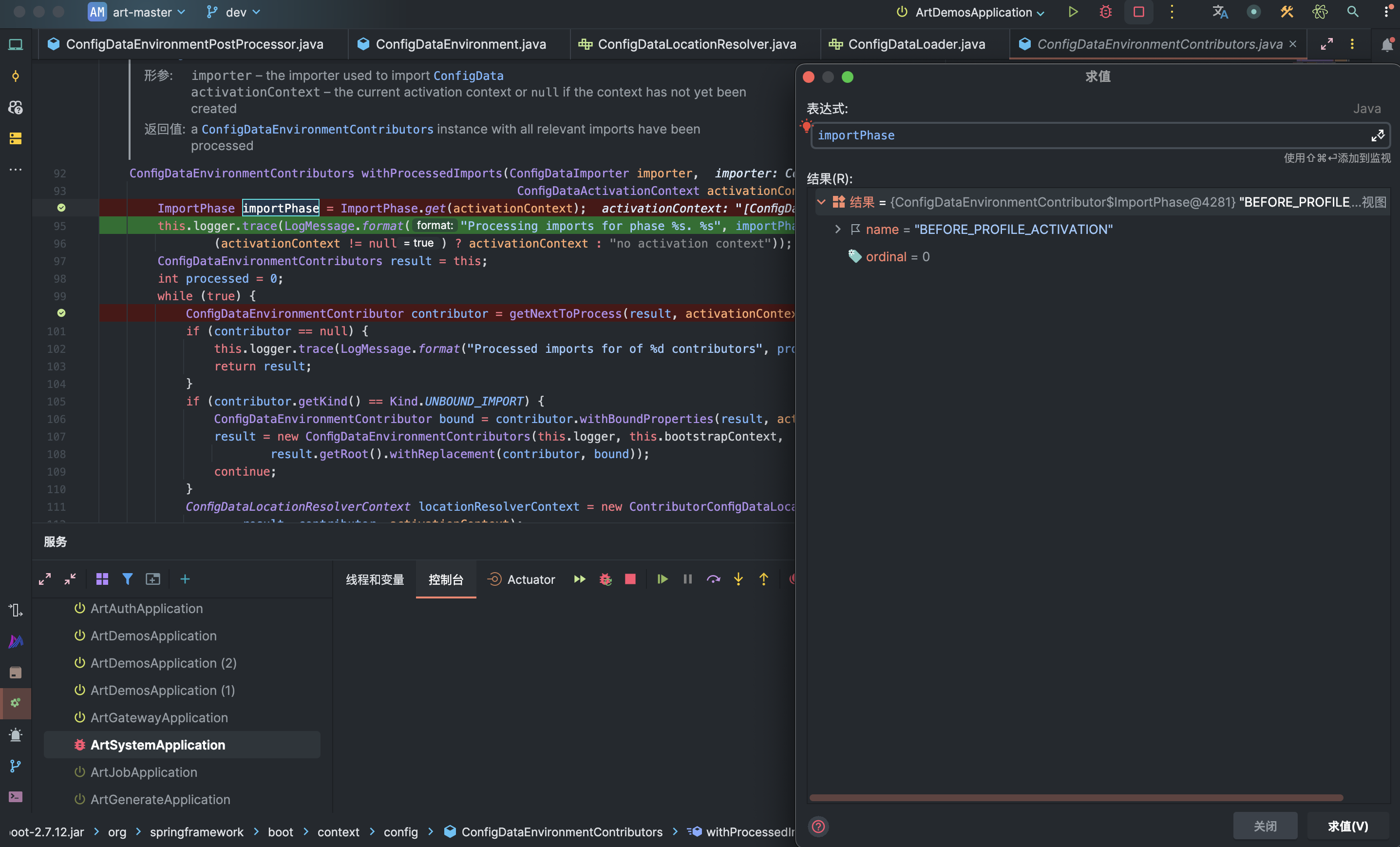Click the Step Over debug icon
The height and width of the screenshot is (847, 1400).
[713, 579]
